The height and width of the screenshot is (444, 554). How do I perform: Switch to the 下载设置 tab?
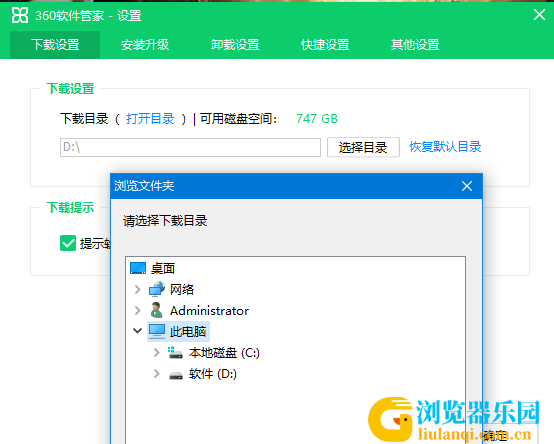pos(55,45)
